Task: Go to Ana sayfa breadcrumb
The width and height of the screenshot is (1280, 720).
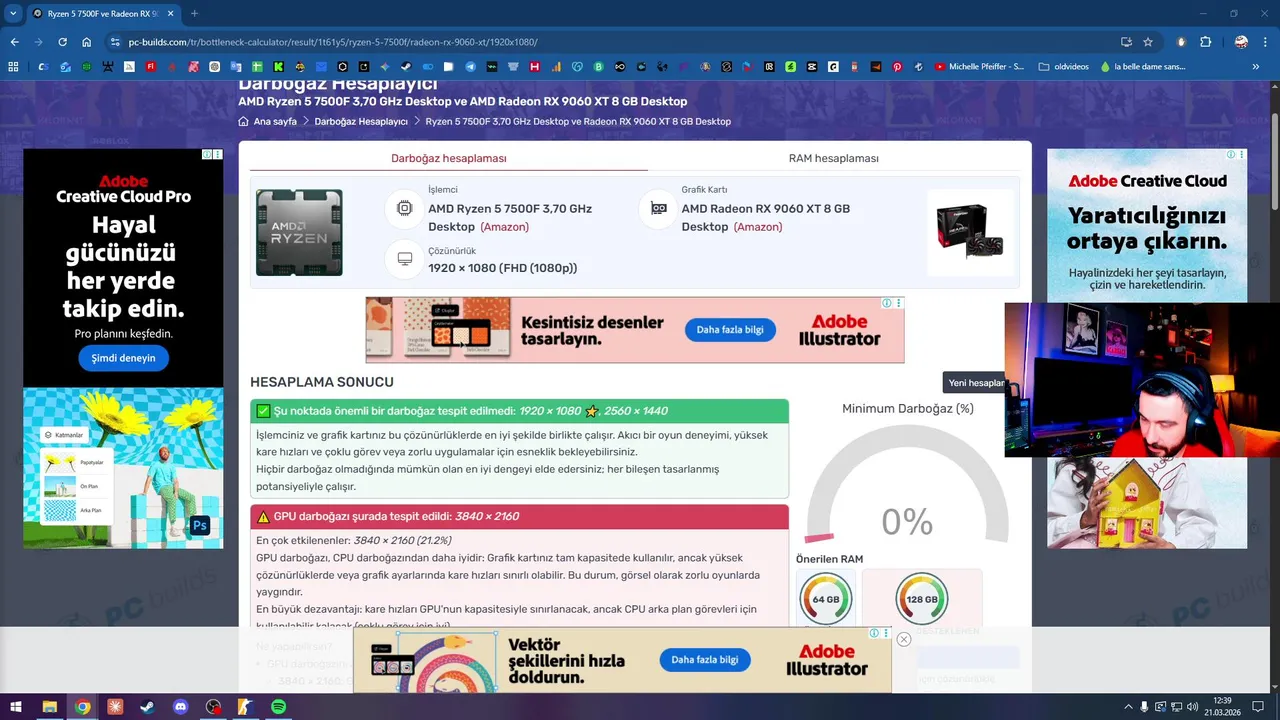Action: [275, 121]
